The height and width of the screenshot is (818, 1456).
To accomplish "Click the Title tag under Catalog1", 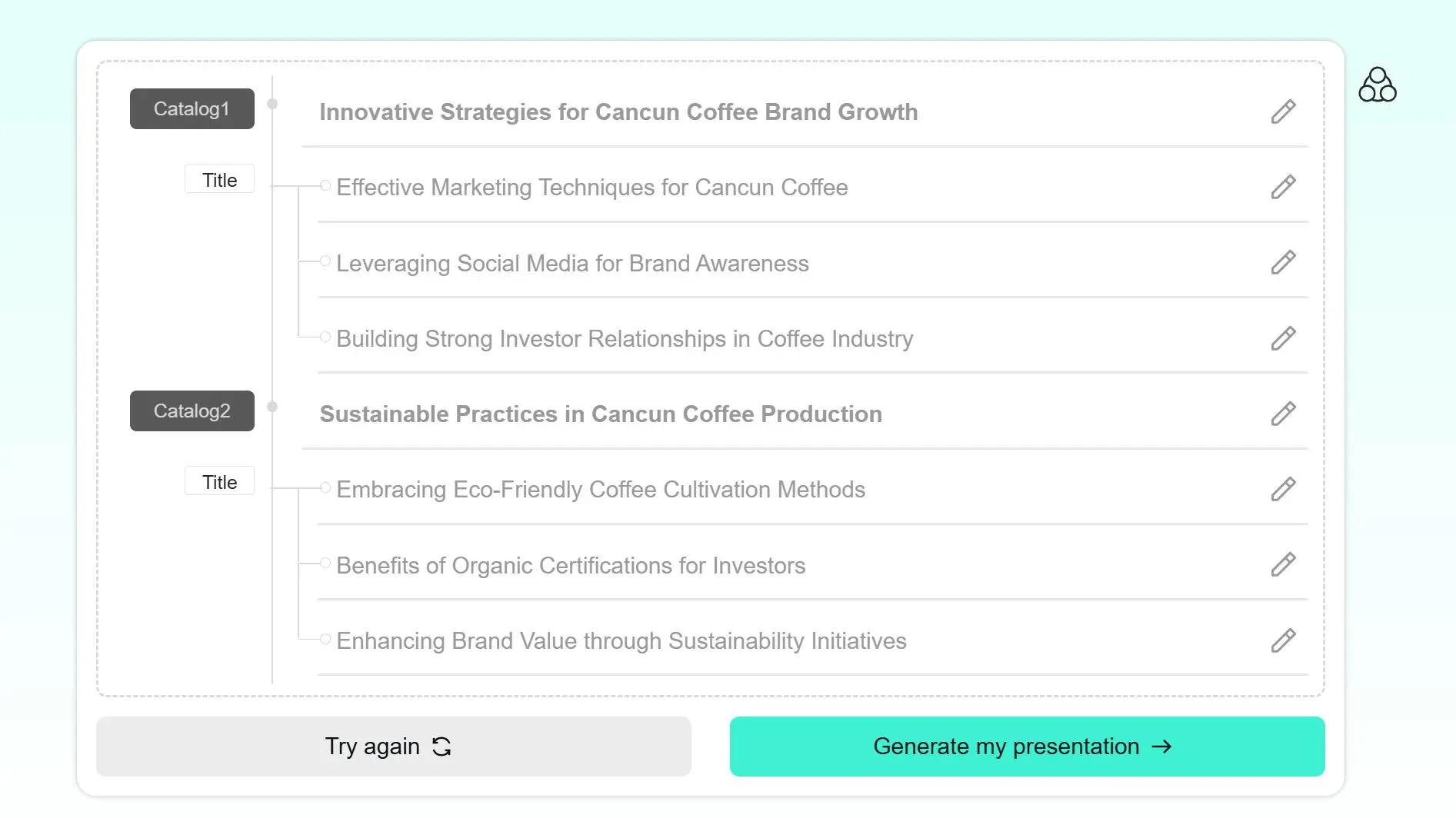I will (x=219, y=179).
